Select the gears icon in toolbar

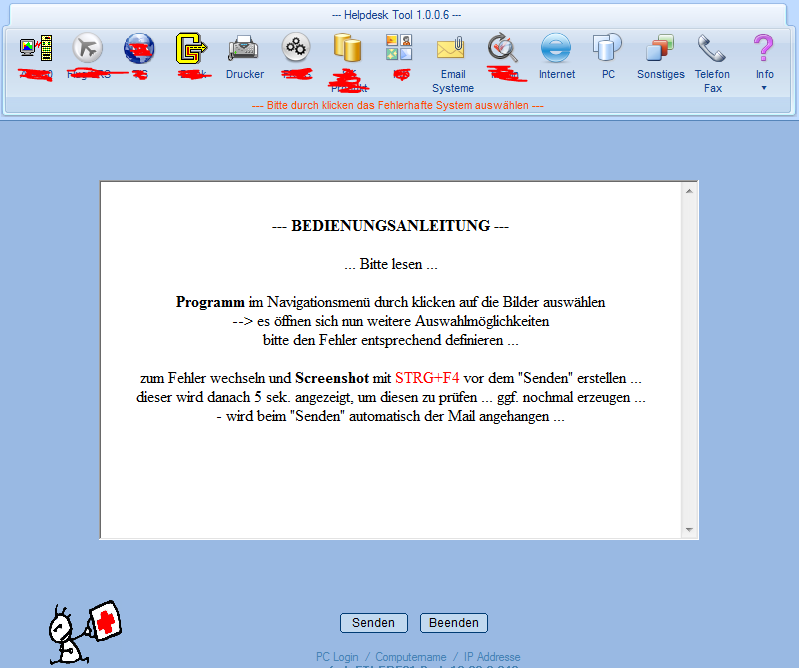(x=295, y=47)
